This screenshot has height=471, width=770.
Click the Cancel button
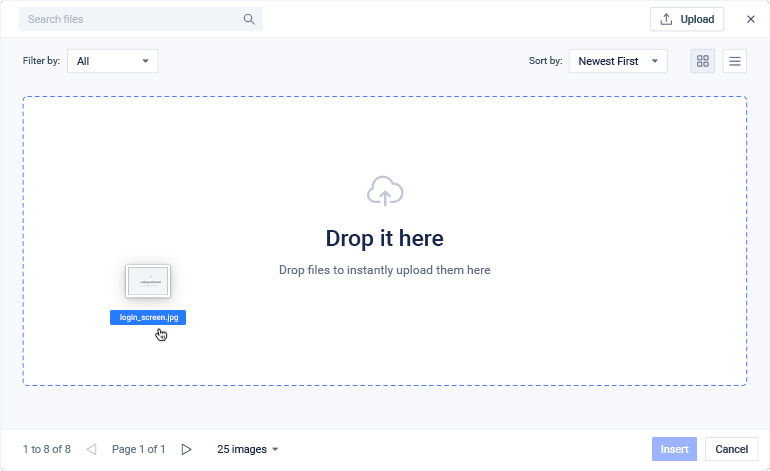click(x=731, y=449)
